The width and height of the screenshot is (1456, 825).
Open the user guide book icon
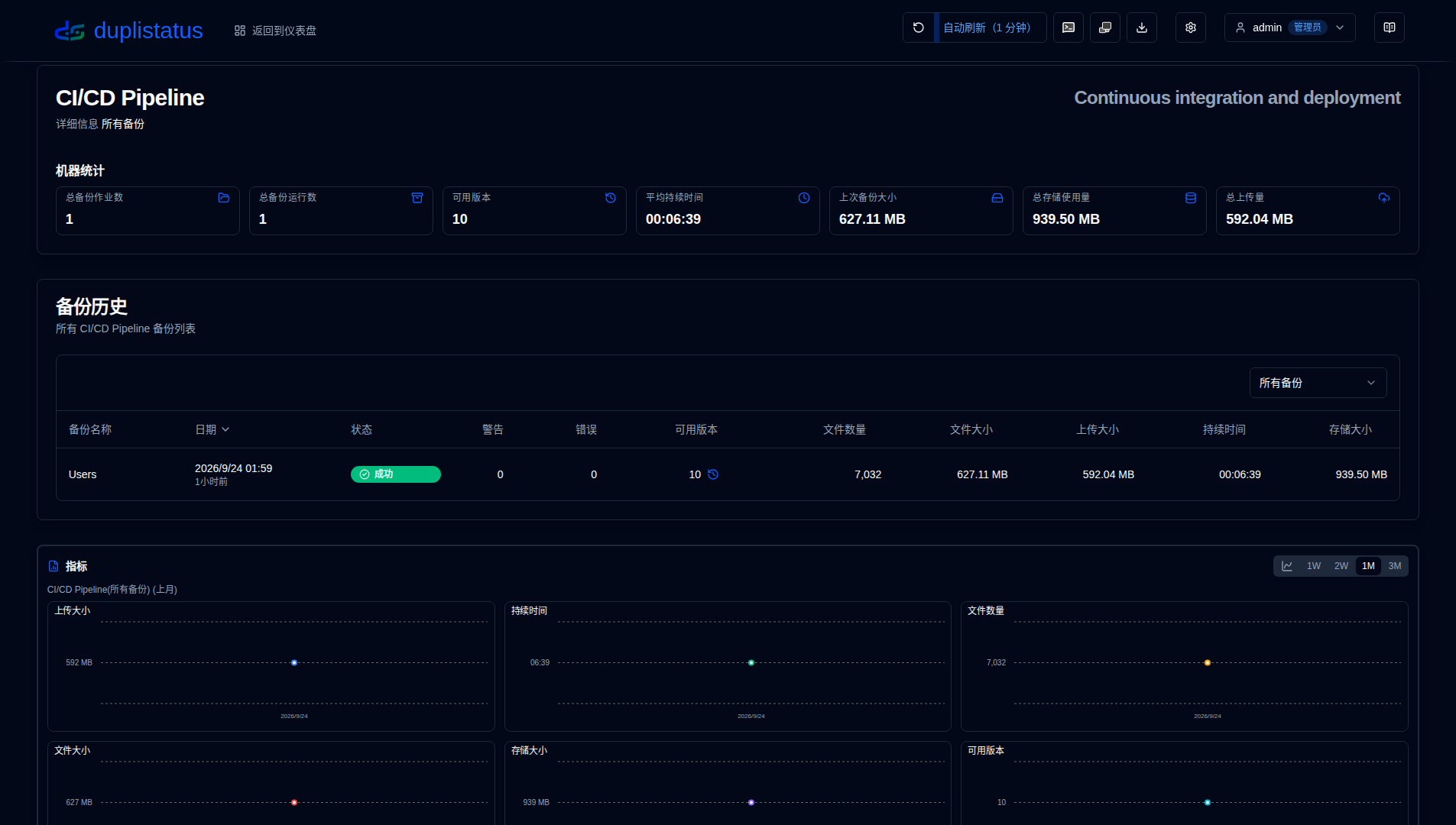tap(1390, 27)
